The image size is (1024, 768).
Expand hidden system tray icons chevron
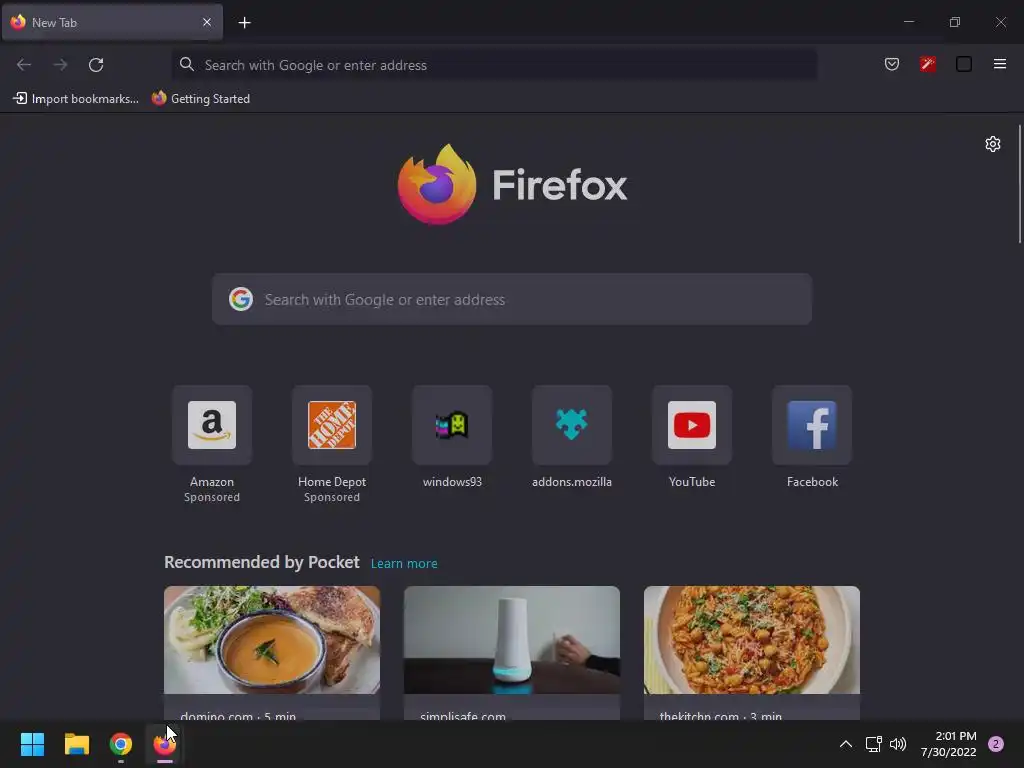tap(846, 744)
